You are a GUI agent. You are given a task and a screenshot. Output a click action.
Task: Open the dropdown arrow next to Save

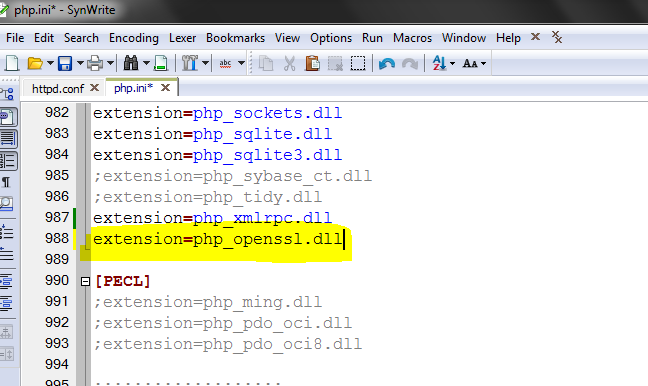click(80, 63)
